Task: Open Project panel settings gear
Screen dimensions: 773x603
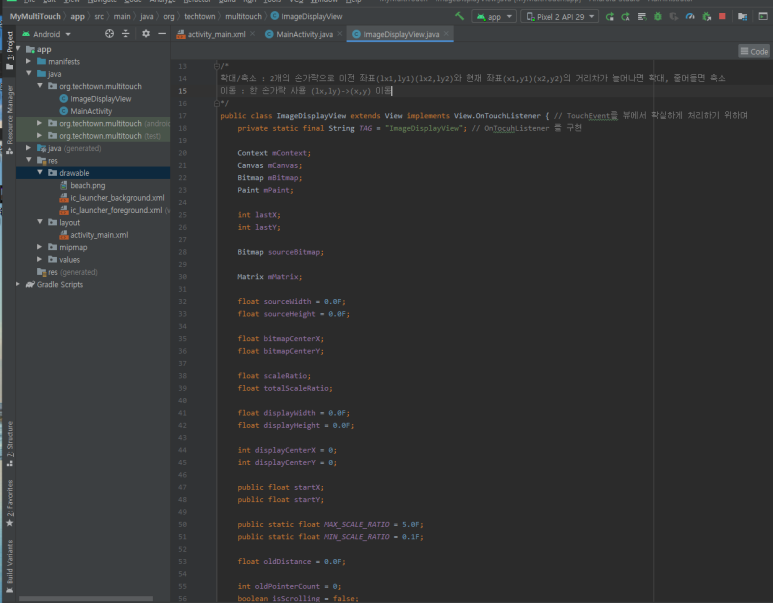Action: (146, 34)
